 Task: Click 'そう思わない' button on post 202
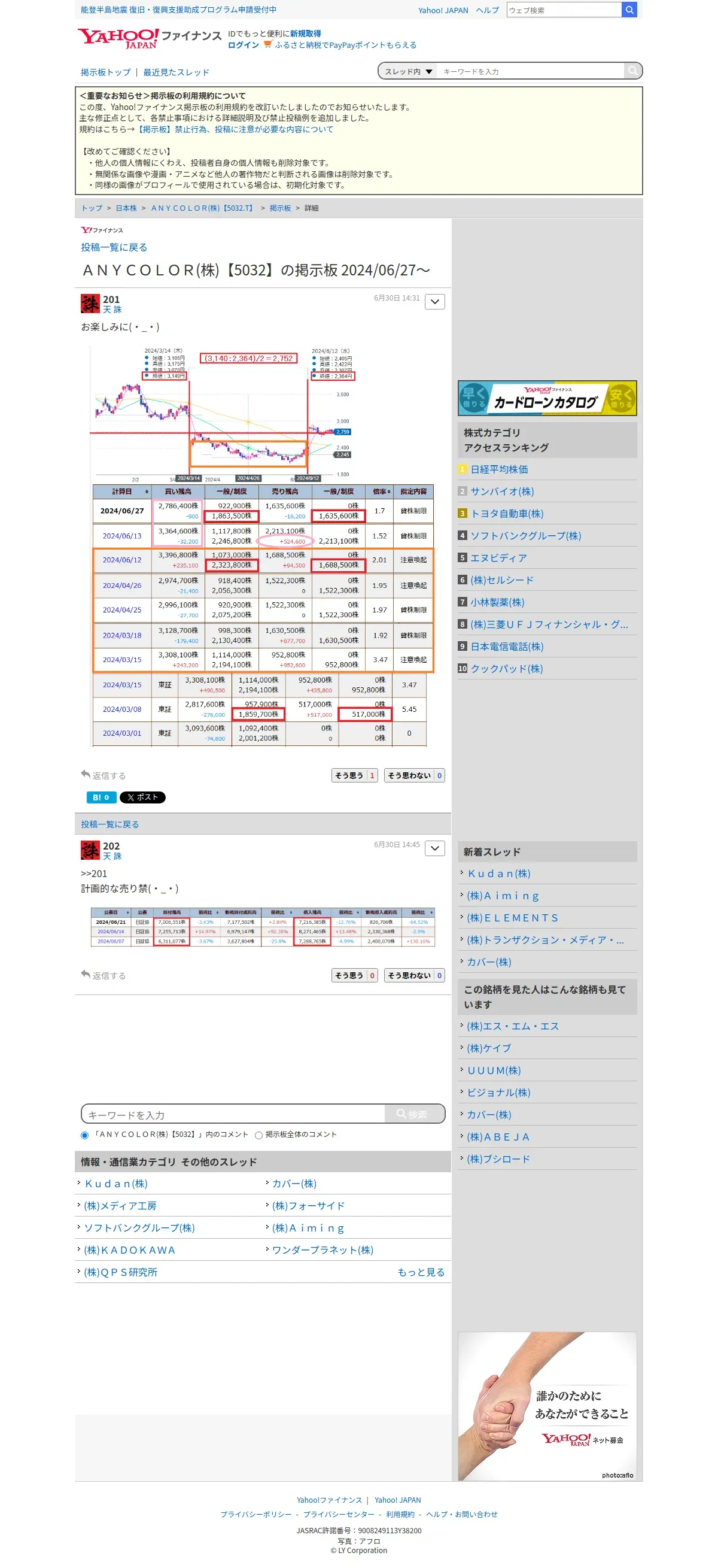[415, 975]
